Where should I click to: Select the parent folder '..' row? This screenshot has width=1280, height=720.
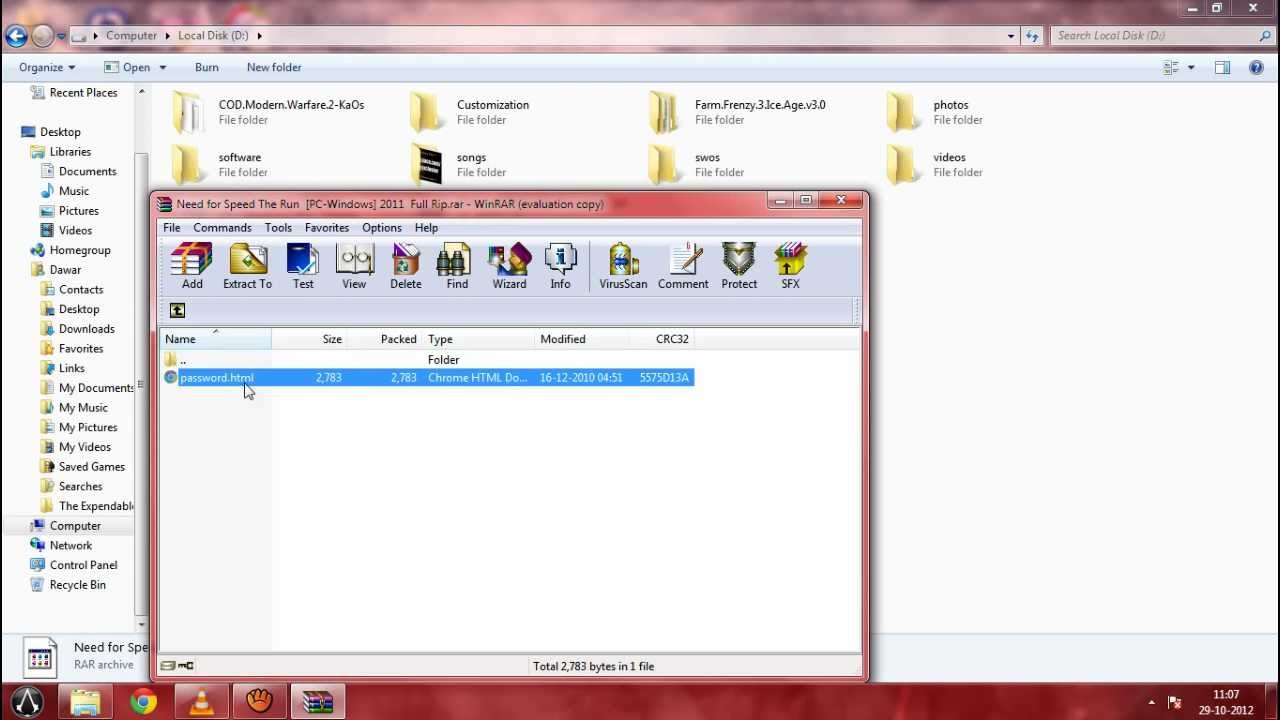(427, 359)
